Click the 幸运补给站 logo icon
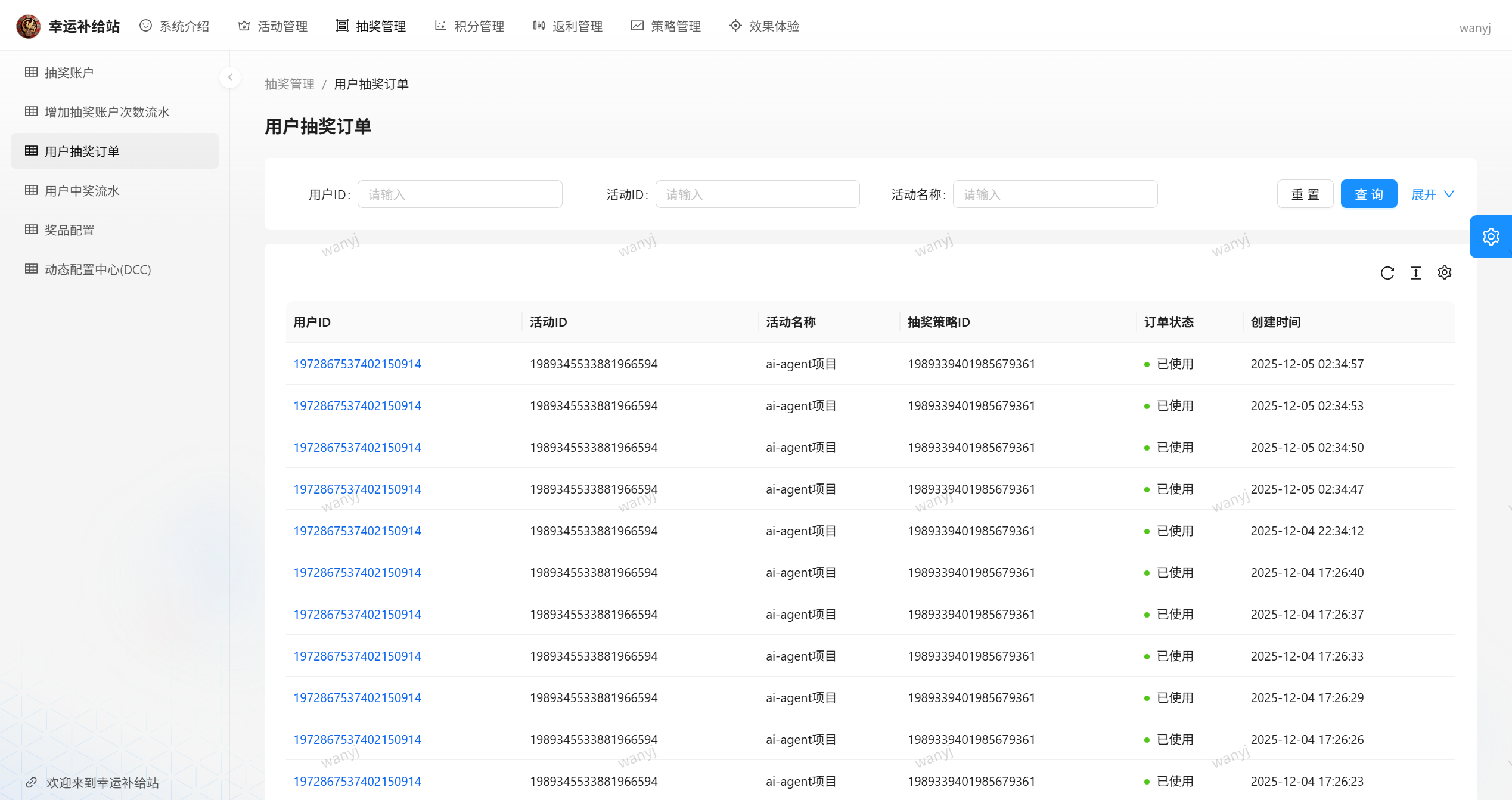 (x=28, y=26)
